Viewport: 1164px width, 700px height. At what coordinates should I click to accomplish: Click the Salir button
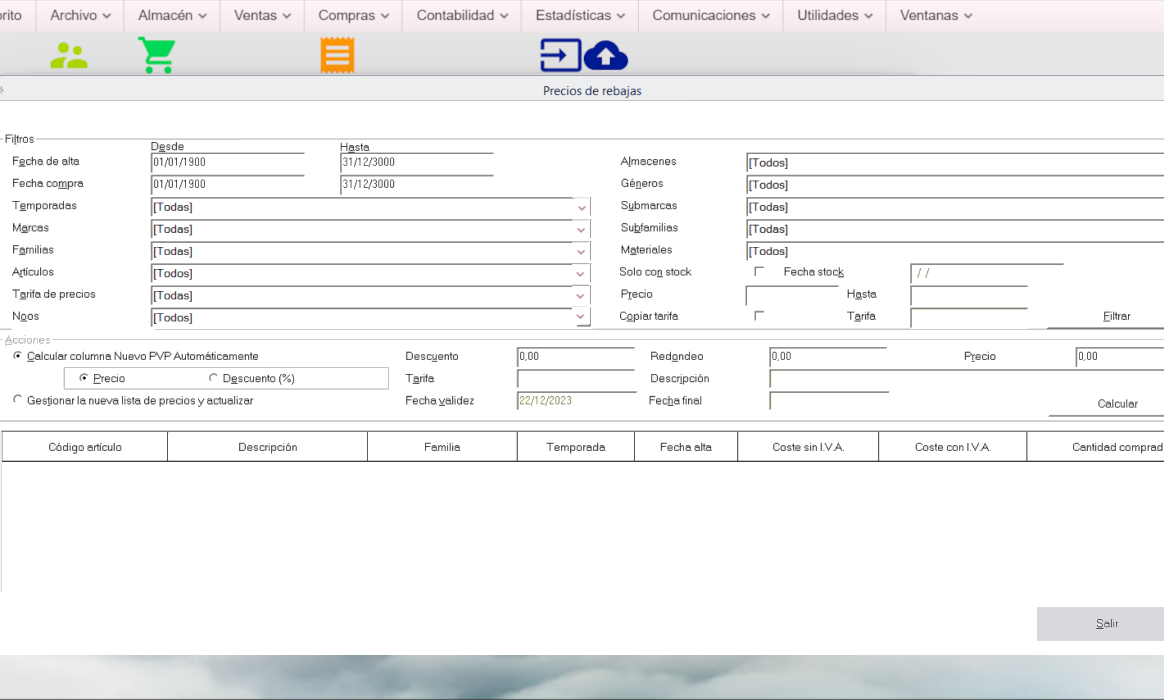pyautogui.click(x=1106, y=623)
